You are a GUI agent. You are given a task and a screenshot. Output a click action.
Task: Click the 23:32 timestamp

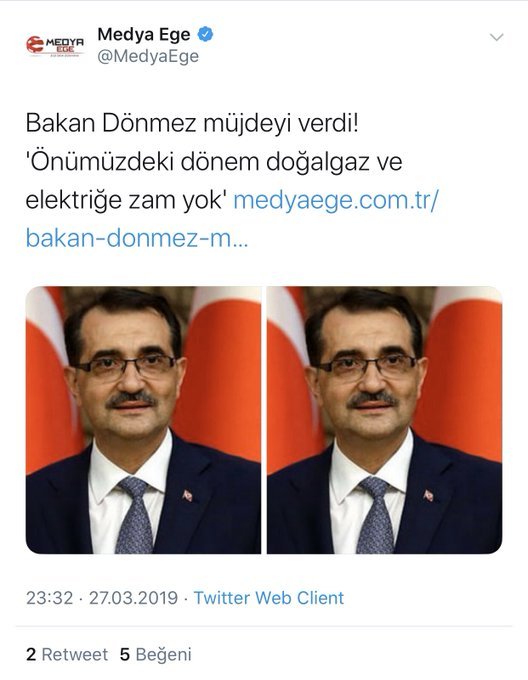click(49, 598)
